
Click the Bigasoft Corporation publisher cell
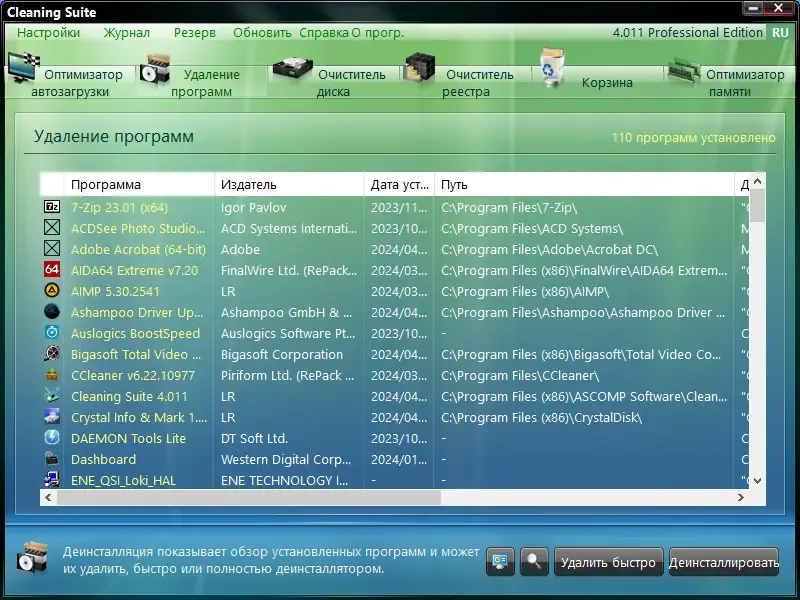pyautogui.click(x=282, y=355)
